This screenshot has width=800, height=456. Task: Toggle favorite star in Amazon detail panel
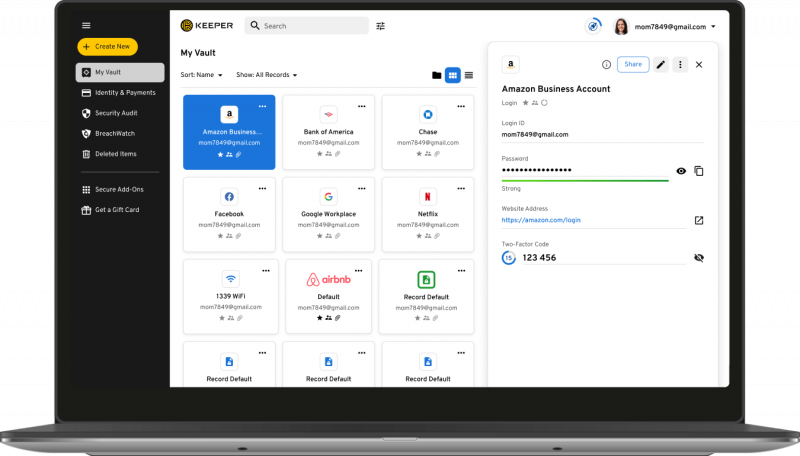[526, 103]
